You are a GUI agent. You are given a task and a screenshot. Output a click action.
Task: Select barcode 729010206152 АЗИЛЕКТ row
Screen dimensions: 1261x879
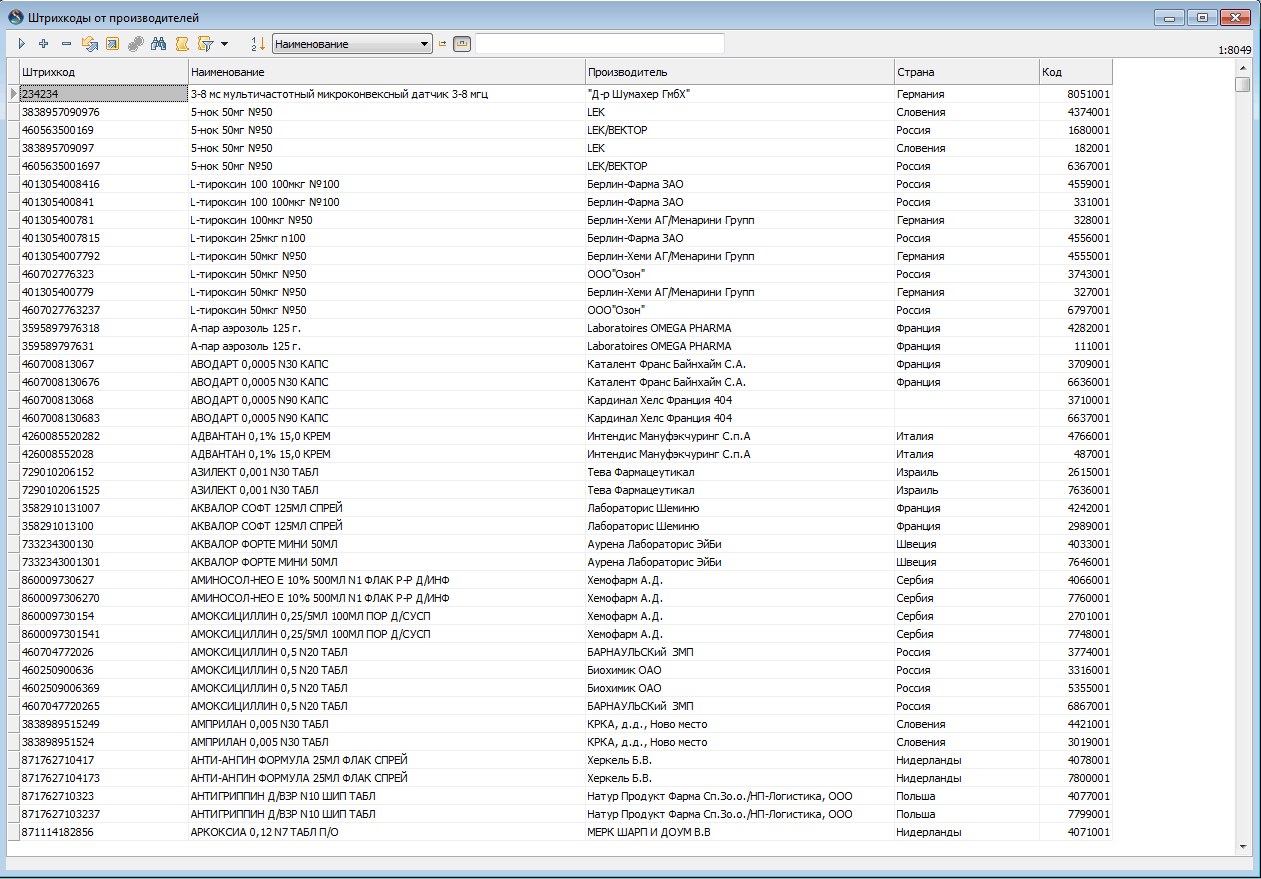click(104, 472)
